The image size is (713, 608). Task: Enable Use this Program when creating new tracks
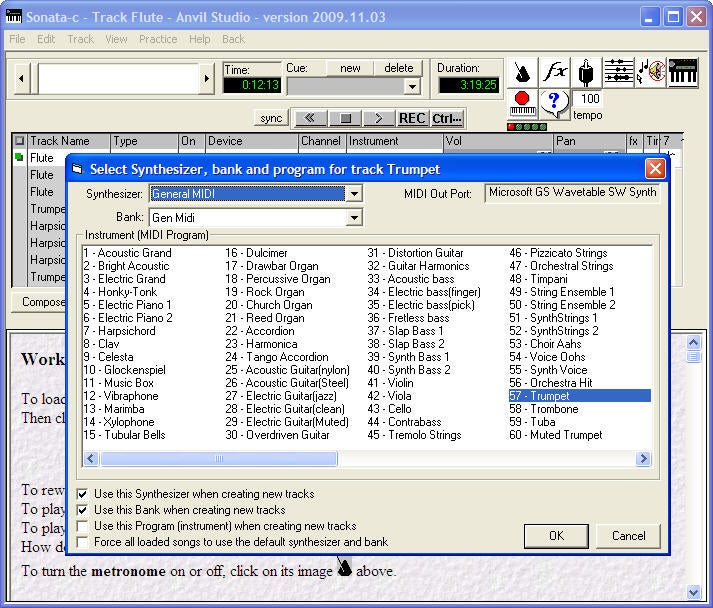(x=82, y=526)
